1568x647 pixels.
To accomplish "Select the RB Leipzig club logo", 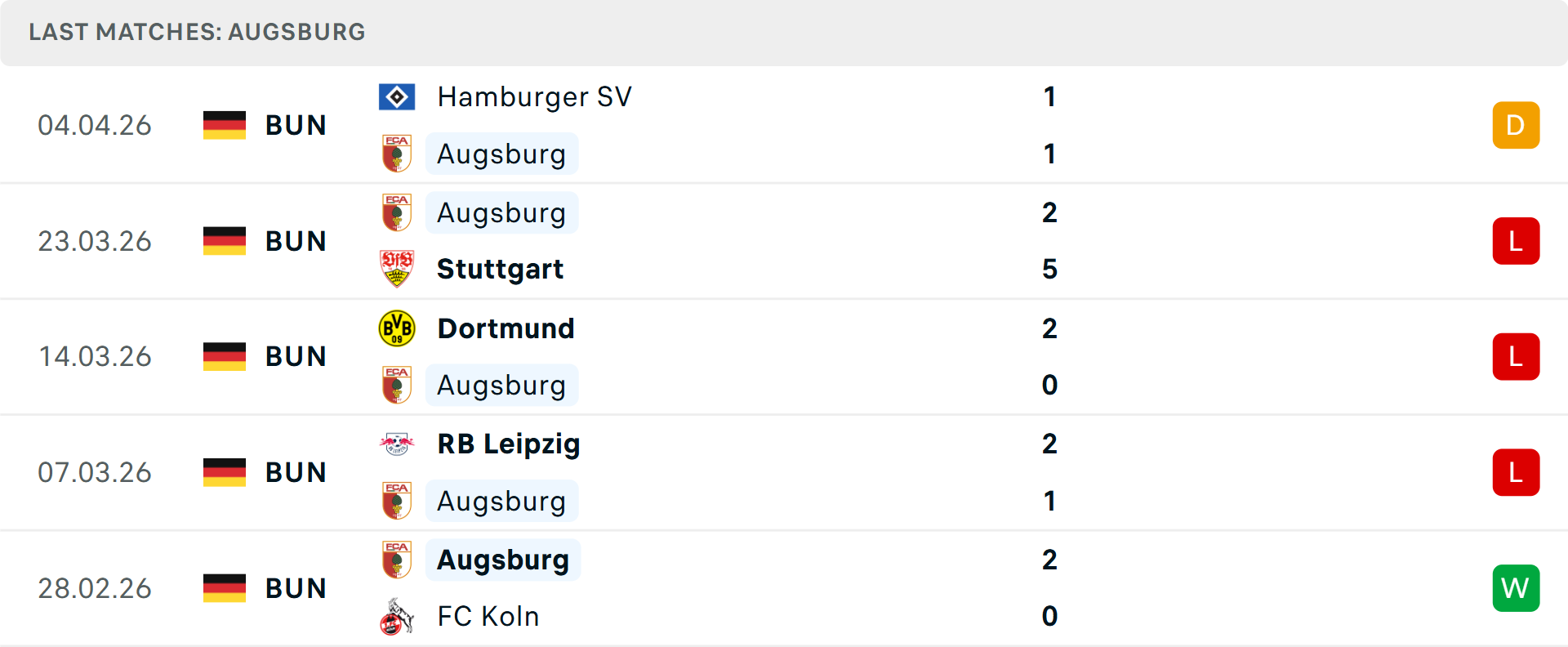I will pos(397,444).
